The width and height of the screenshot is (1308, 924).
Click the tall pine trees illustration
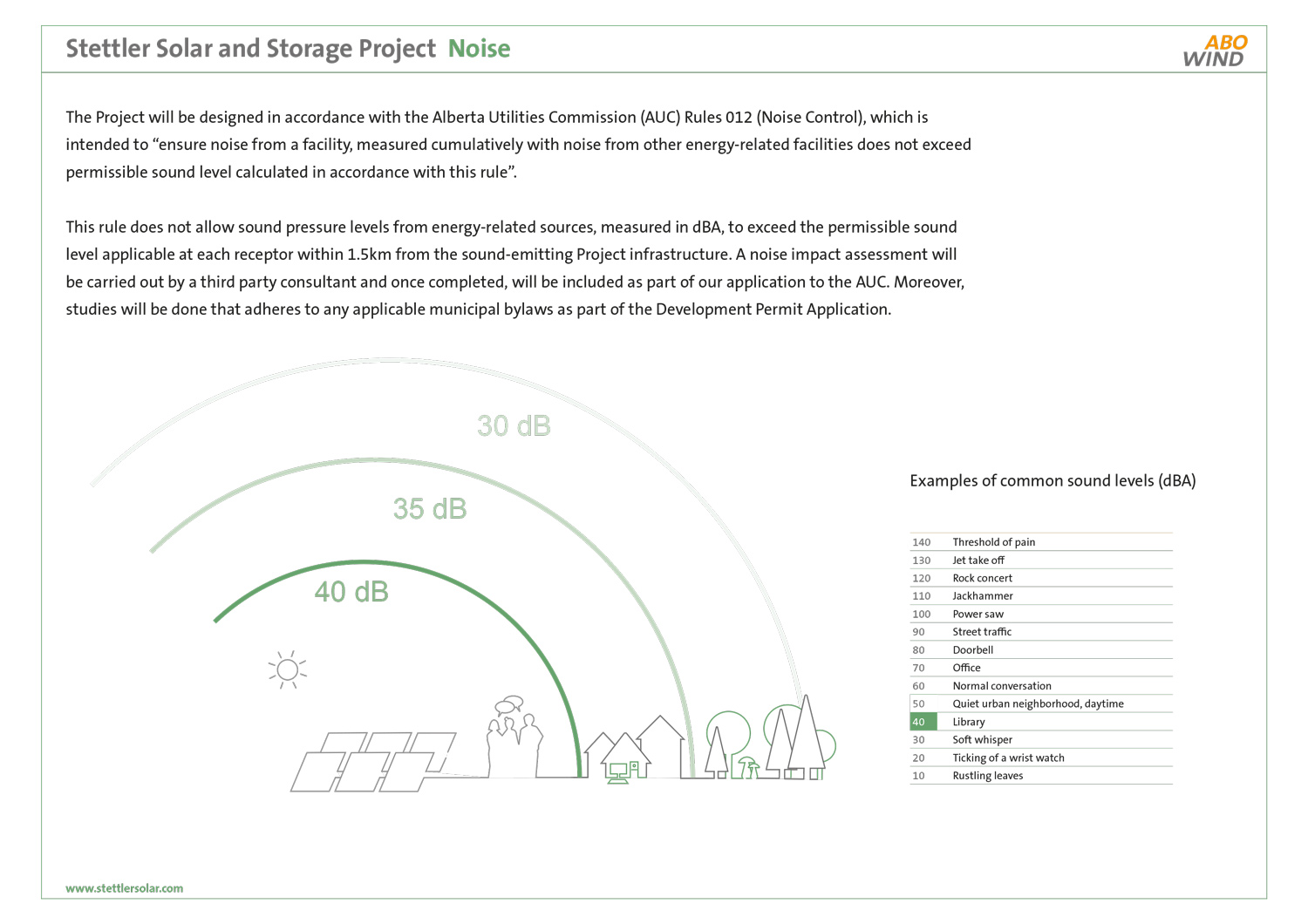click(798, 739)
